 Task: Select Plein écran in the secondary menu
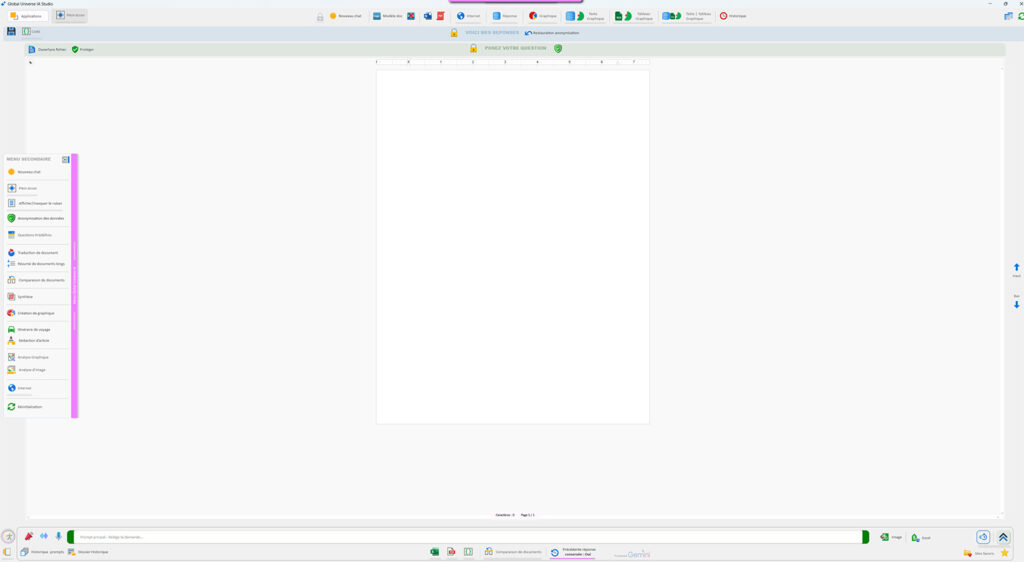click(22, 188)
